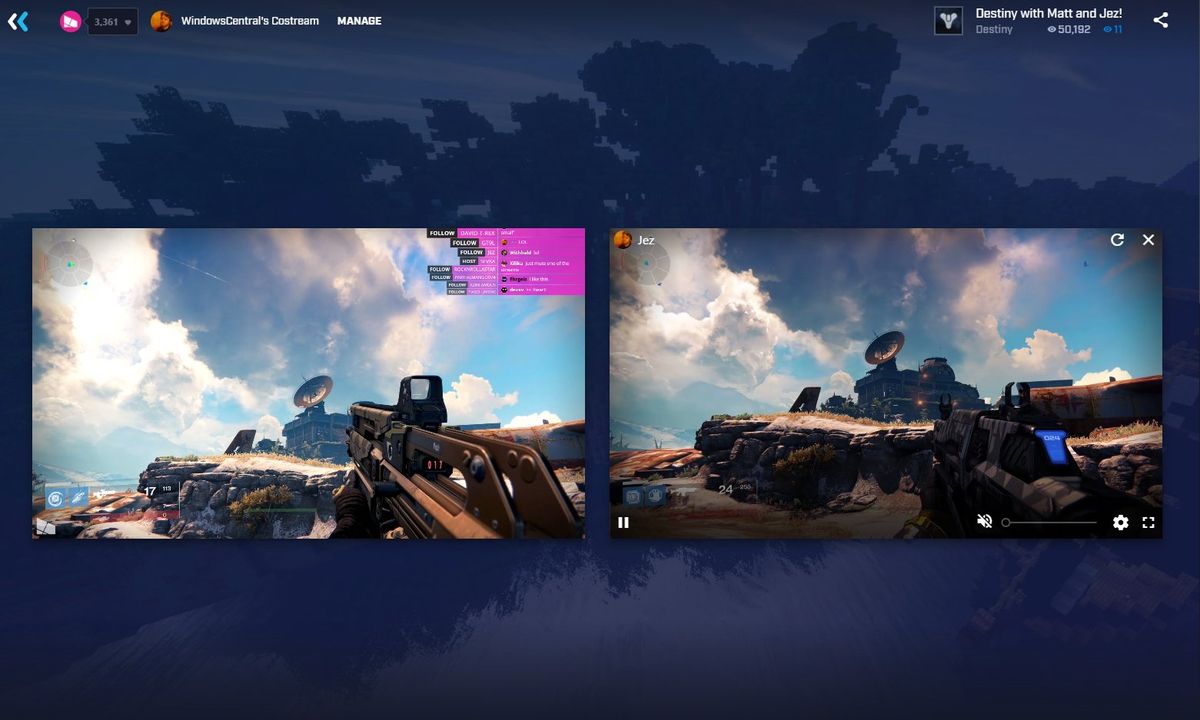The image size is (1200, 720).
Task: Click the pink sparks icon beside 3,361
Action: tap(68, 20)
